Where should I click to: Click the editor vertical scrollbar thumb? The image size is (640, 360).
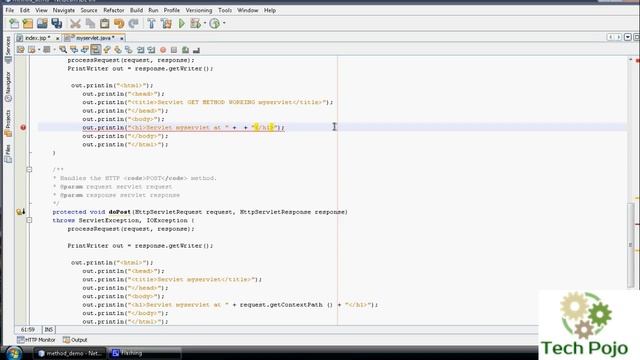point(630,245)
